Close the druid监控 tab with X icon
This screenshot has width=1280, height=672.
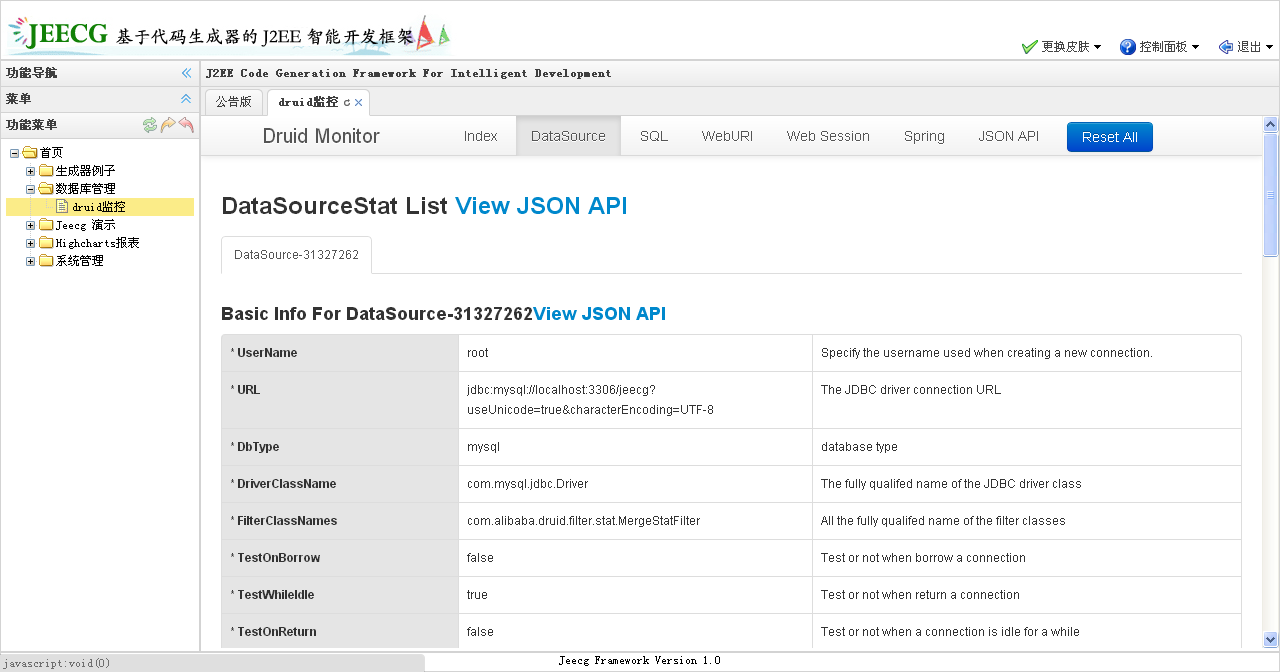pos(359,103)
